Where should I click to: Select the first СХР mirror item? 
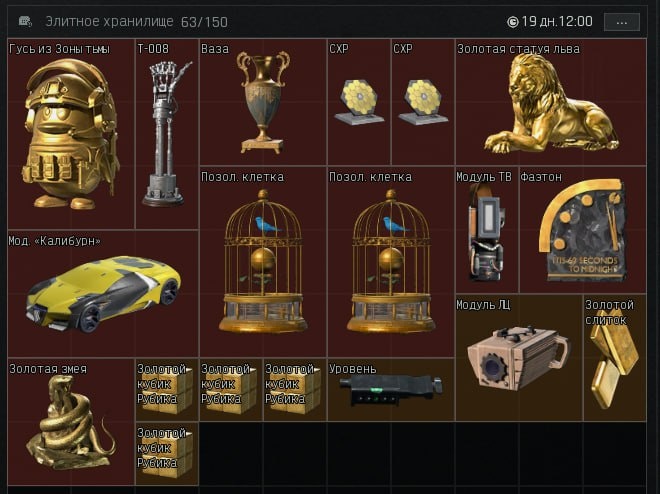[x=359, y=102]
